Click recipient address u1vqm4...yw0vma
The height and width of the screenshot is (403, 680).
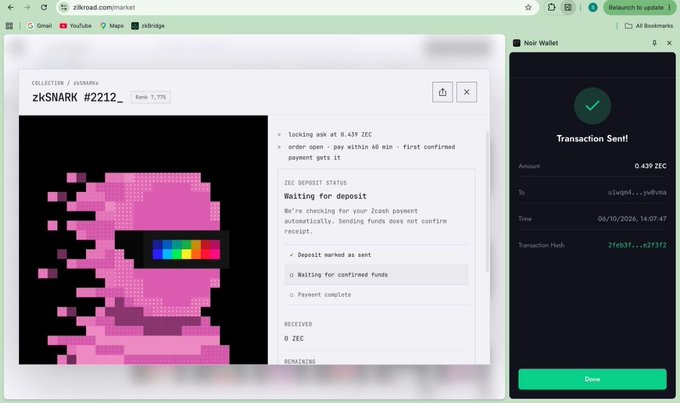637,192
